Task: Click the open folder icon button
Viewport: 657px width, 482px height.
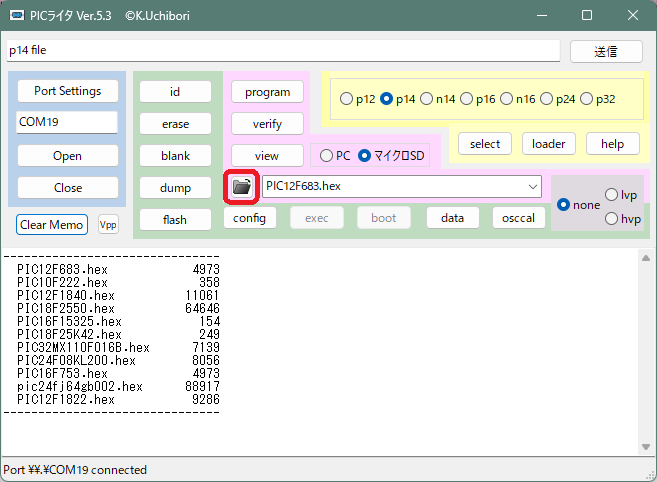Action: point(241,187)
